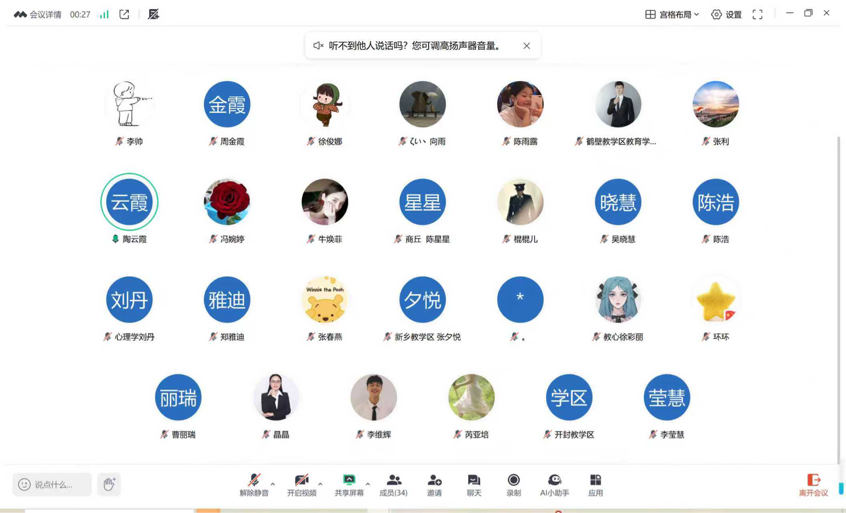Start screen sharing via 共享屏幕
This screenshot has height=513, width=846.
pos(348,485)
